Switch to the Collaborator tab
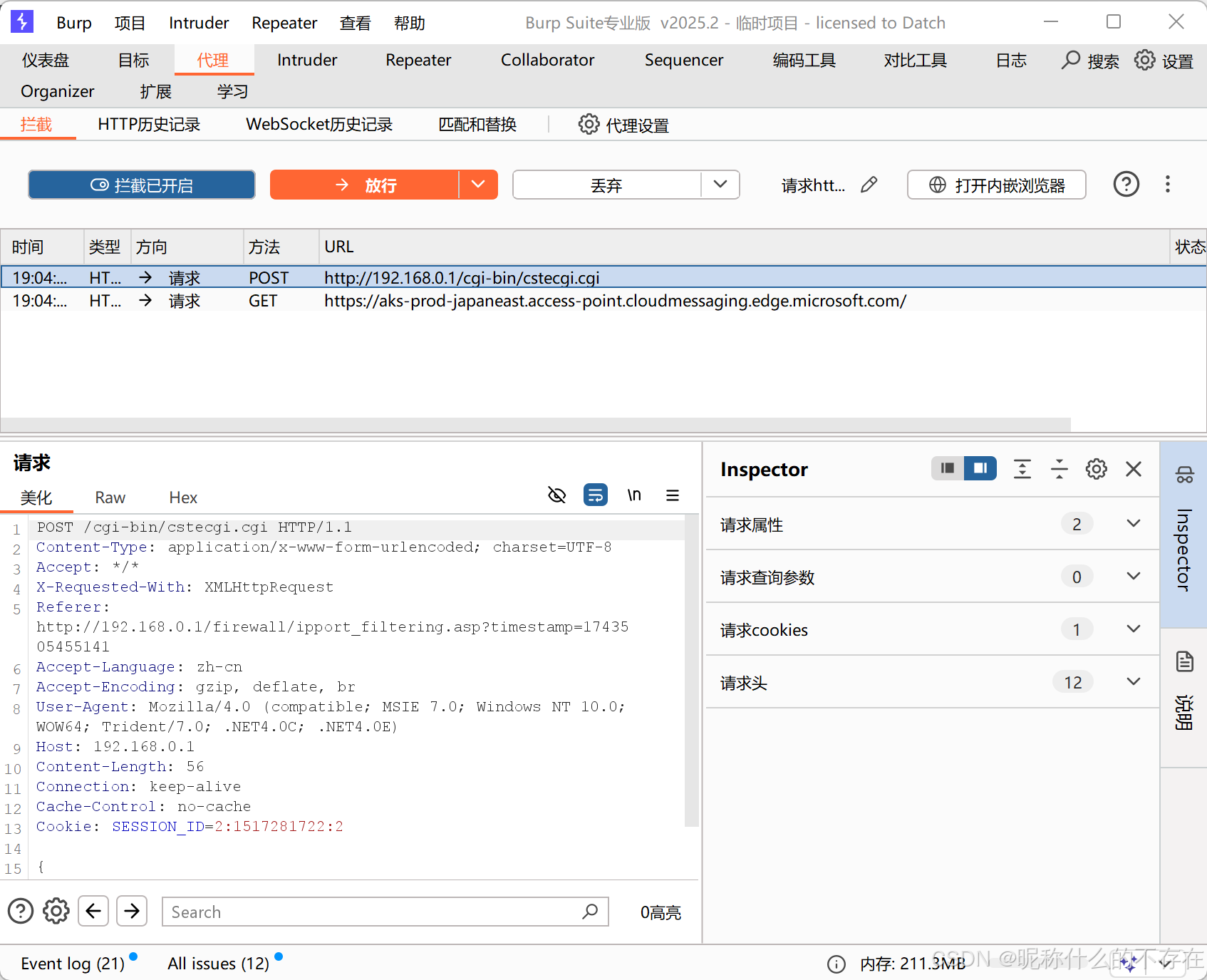 point(547,61)
